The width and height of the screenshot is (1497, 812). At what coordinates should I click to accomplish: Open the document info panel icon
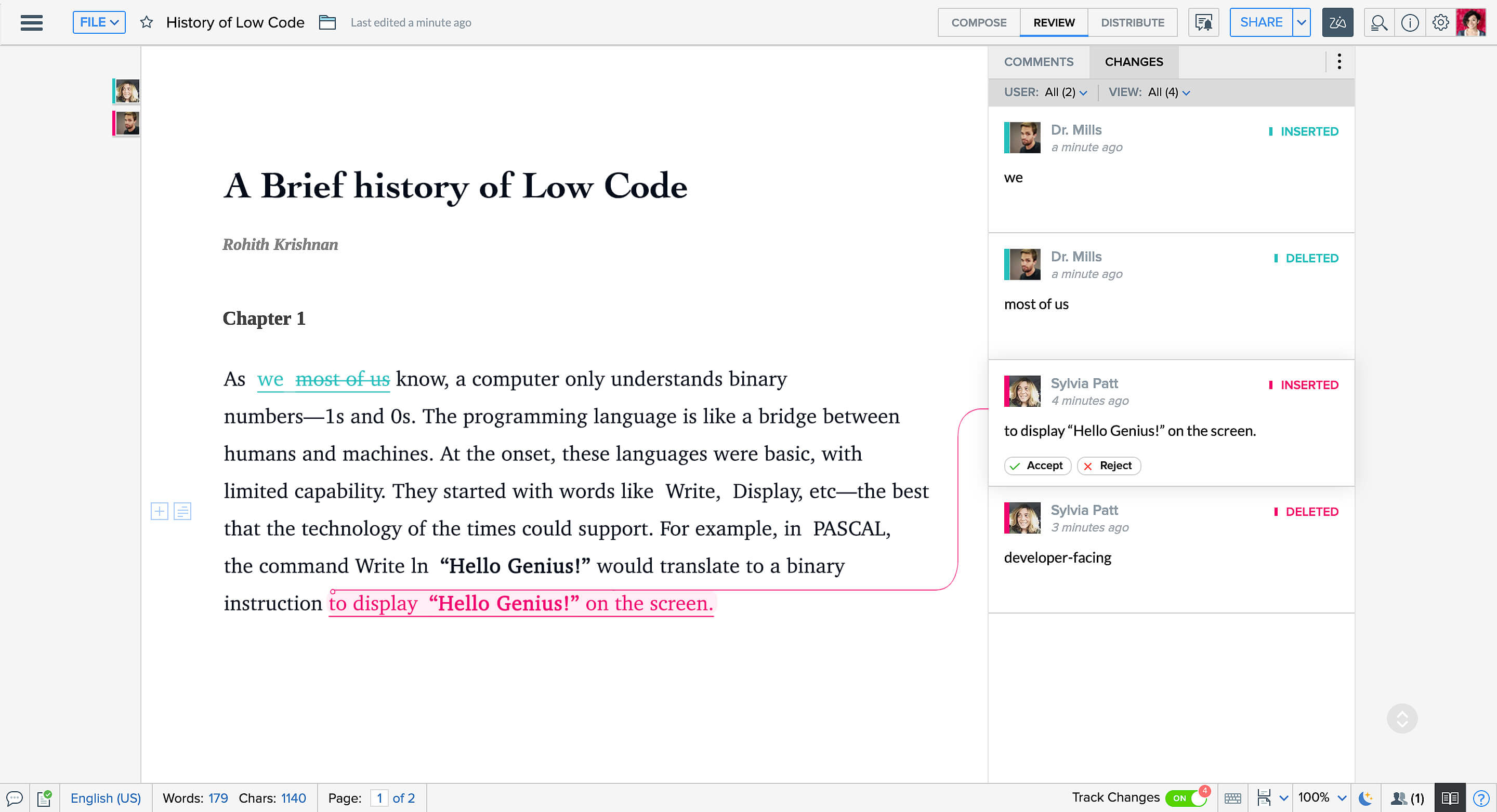1410,22
